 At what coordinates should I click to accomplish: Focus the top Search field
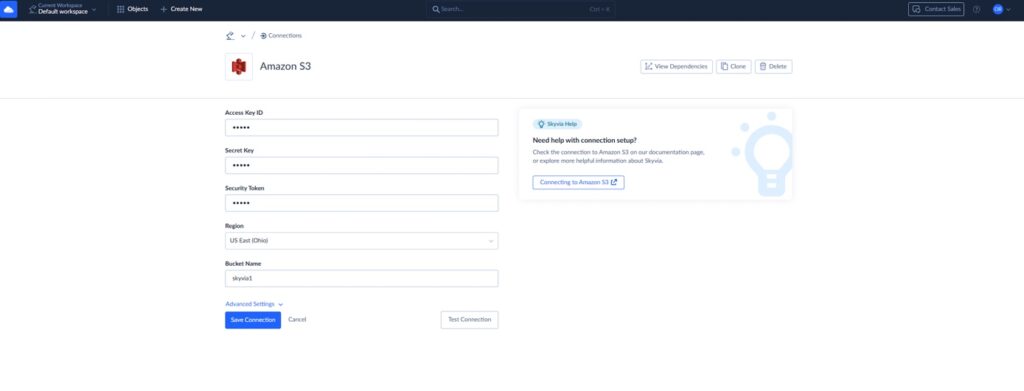pyautogui.click(x=520, y=9)
